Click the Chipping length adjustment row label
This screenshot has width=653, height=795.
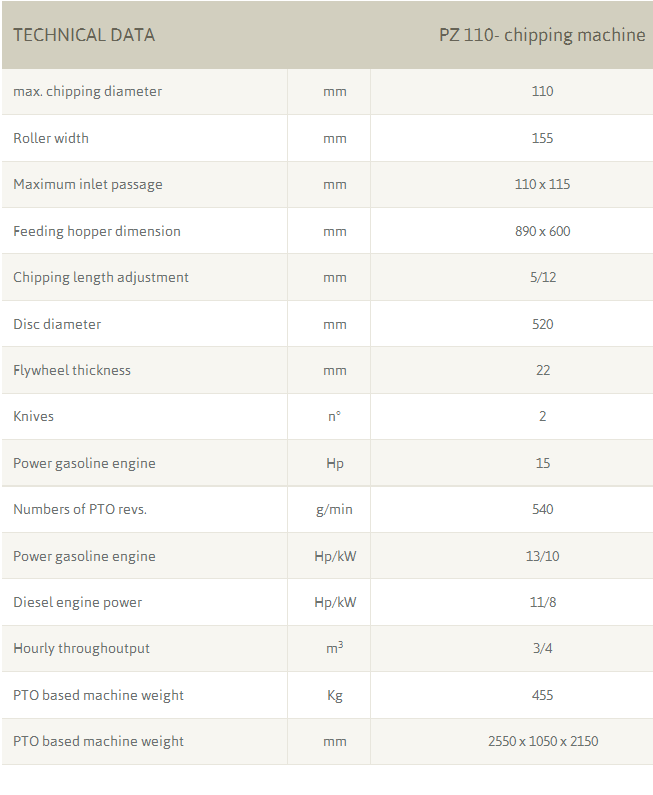coord(100,277)
